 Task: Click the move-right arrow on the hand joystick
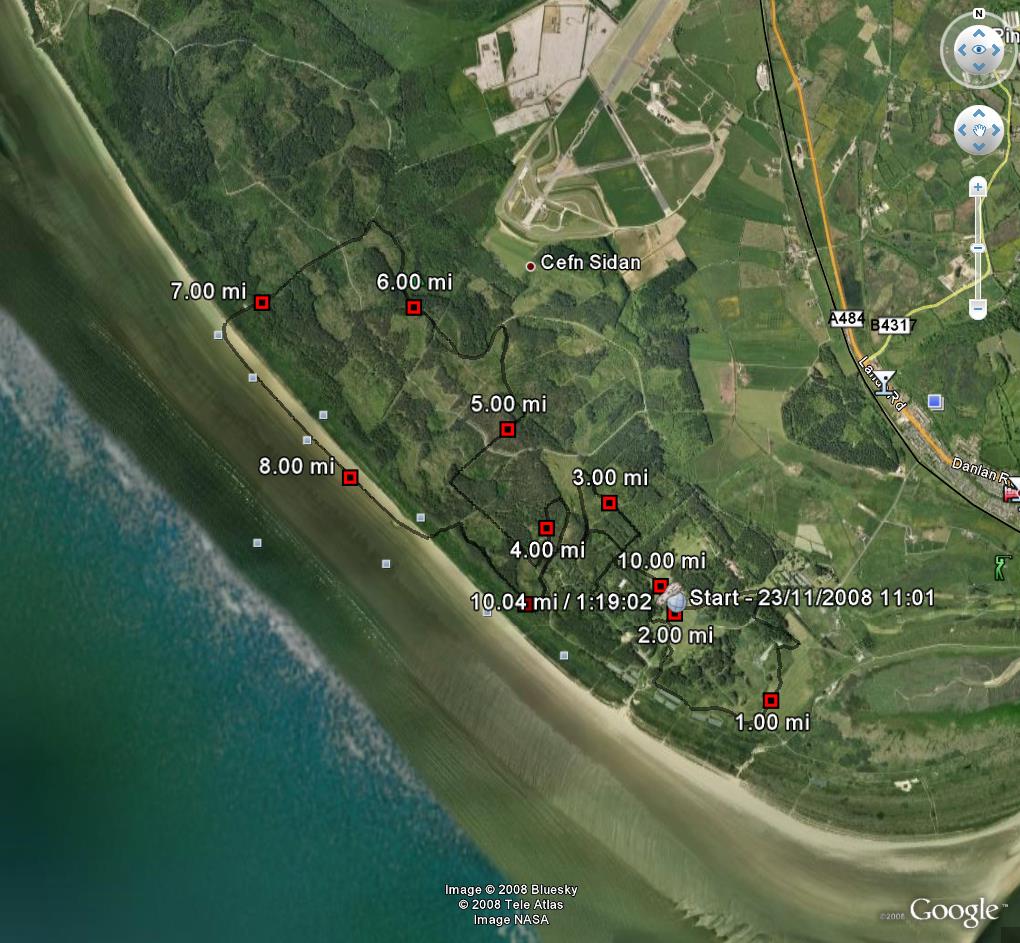pos(996,130)
